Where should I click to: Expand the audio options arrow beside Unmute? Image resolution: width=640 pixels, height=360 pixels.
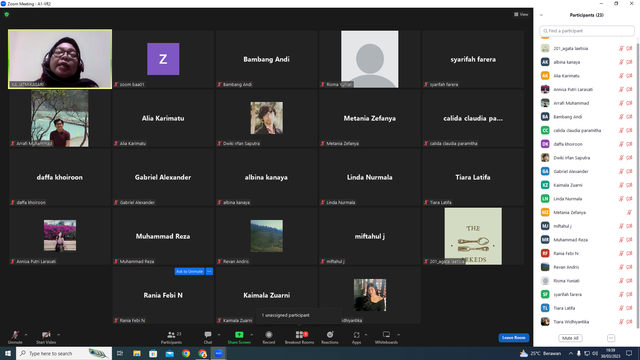click(x=26, y=335)
